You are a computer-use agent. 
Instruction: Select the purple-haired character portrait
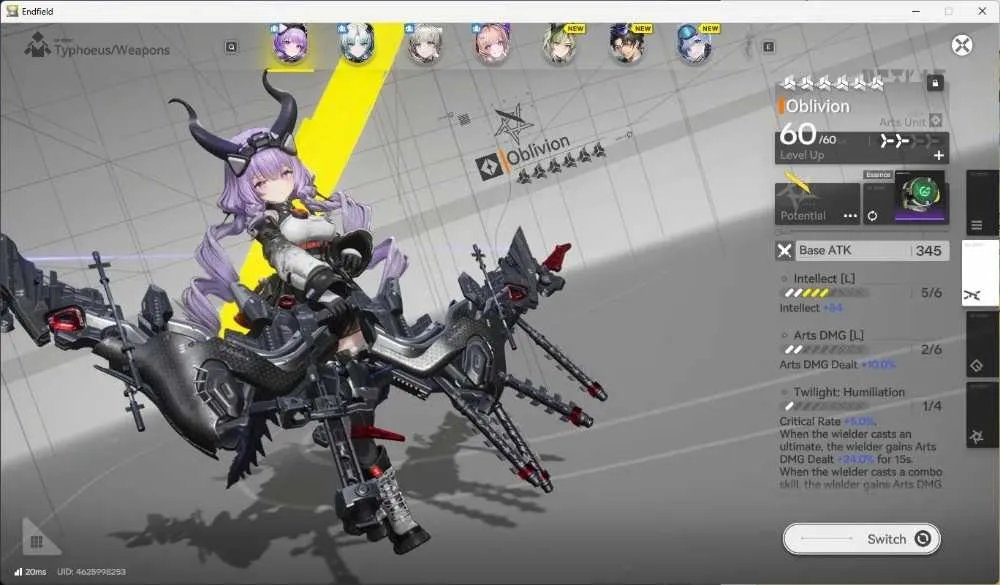pos(290,43)
